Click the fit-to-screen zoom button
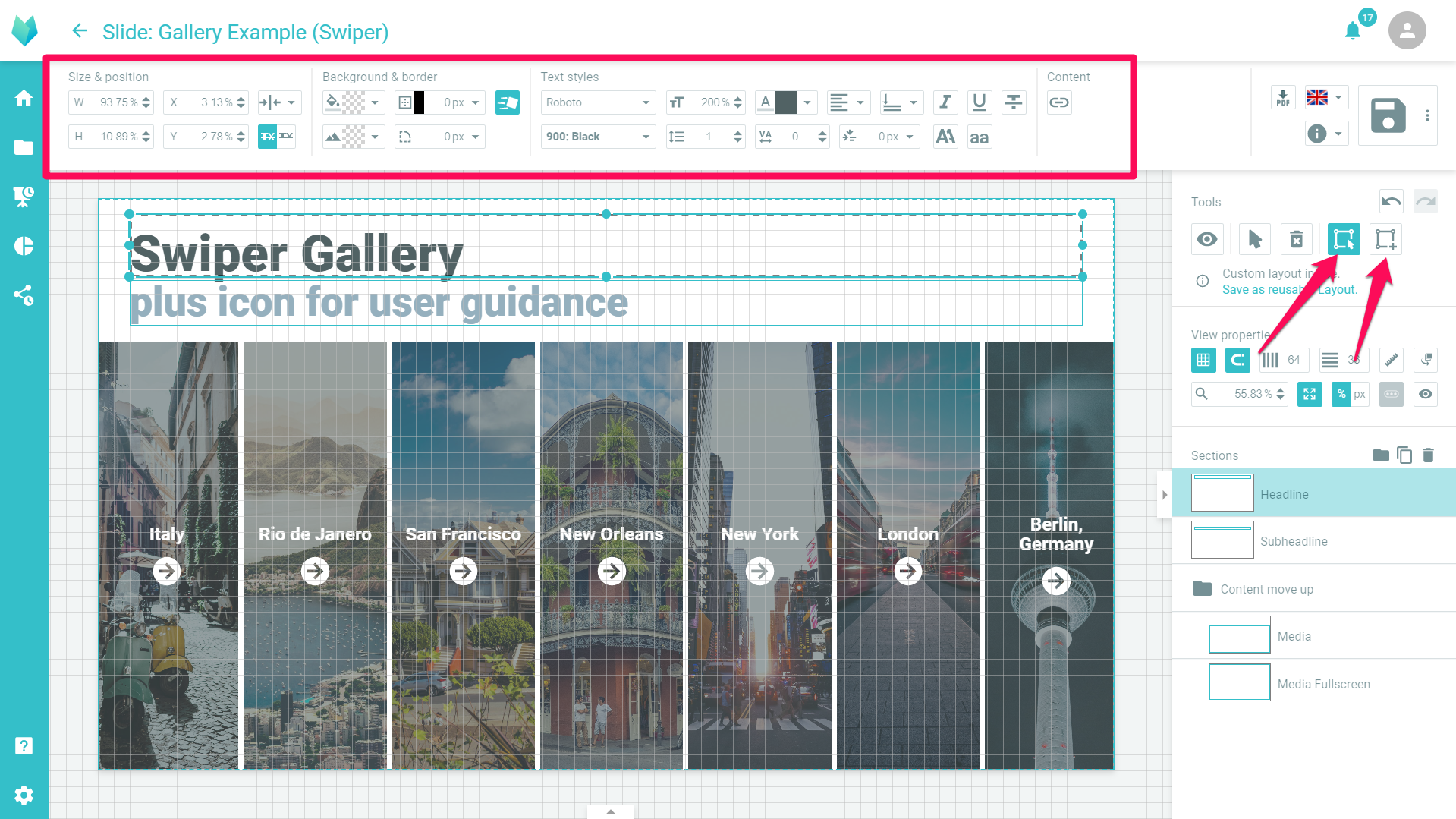This screenshot has width=1456, height=819. (x=1310, y=394)
